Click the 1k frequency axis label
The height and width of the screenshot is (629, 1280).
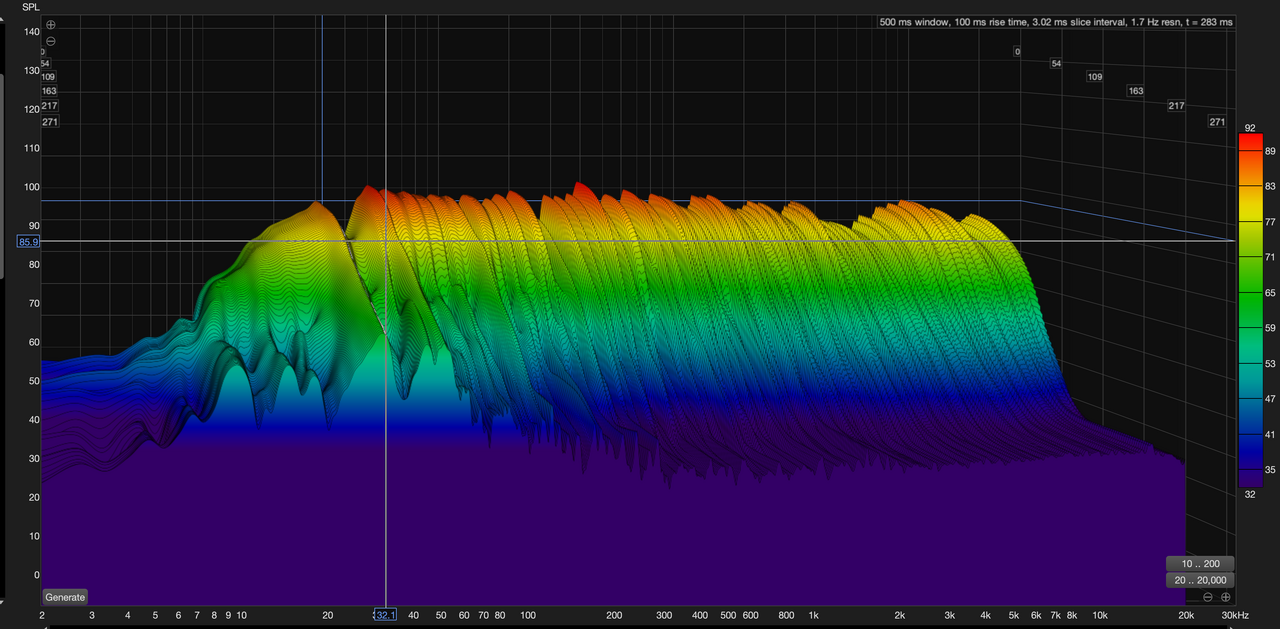pos(813,615)
